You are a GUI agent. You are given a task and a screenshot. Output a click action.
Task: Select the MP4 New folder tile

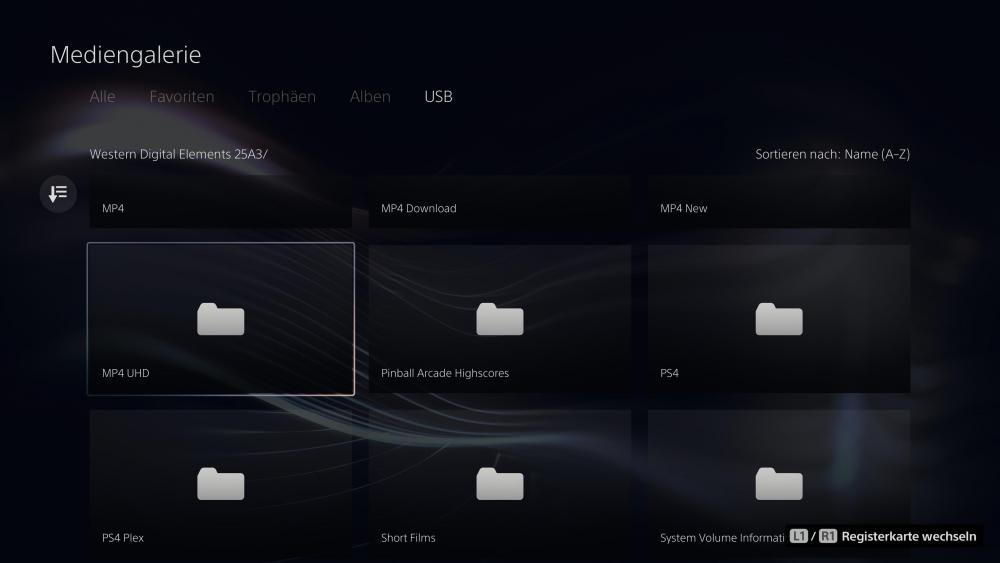(779, 204)
